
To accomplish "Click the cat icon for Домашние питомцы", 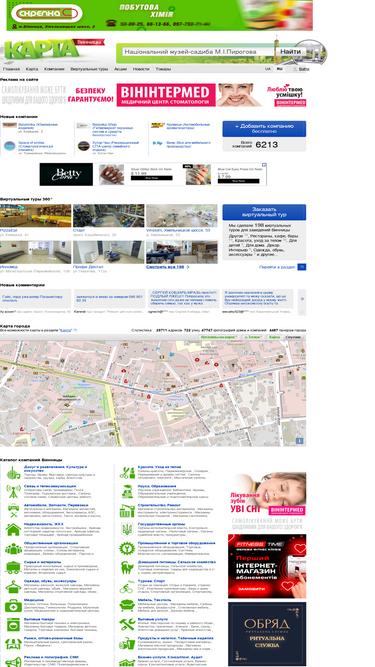I will click(127, 567).
